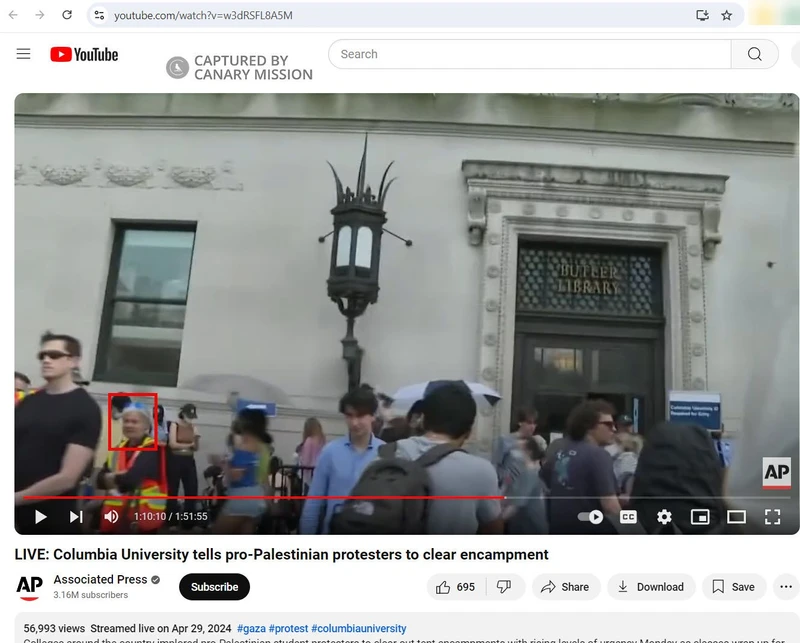Open the Share dialog
The width and height of the screenshot is (800, 643).
[x=565, y=587]
